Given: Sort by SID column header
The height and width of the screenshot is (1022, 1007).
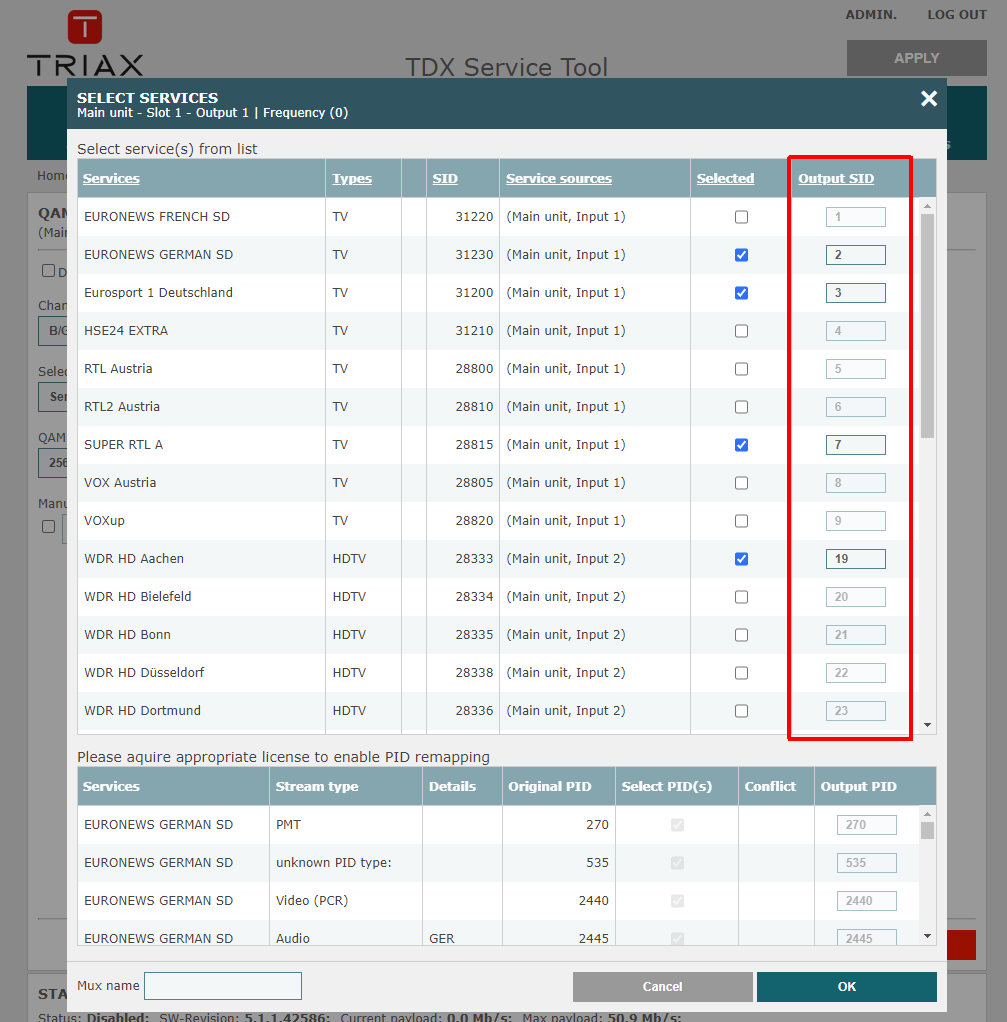Looking at the screenshot, I should tap(445, 179).
